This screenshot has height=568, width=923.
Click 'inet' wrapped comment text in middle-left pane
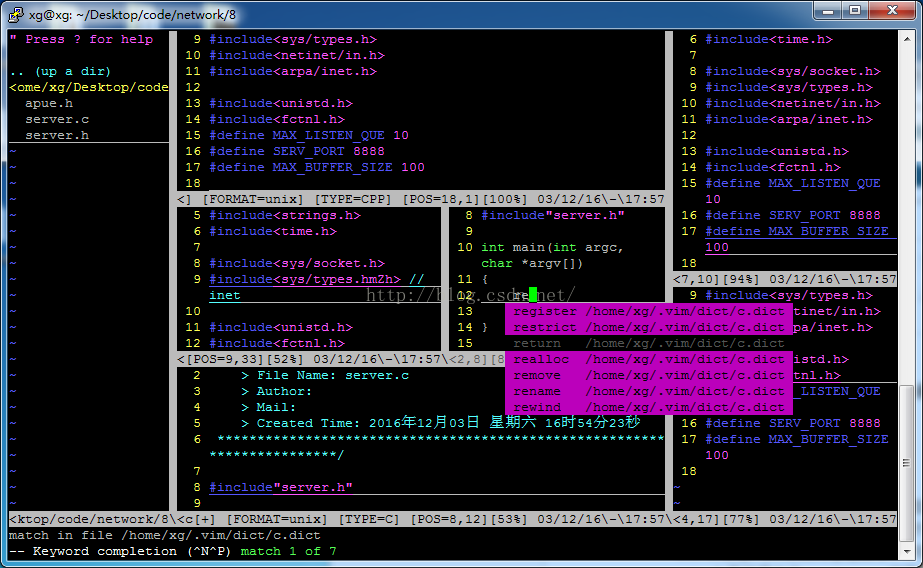pos(225,295)
